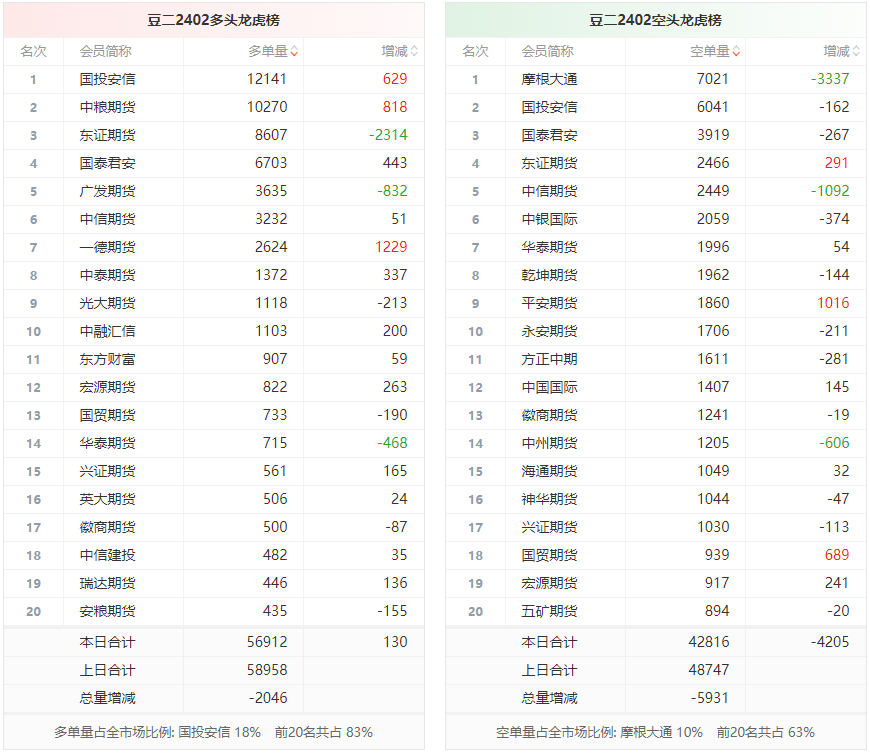The image size is (870, 754).
Task: Click 名次 header in short table
Action: [x=476, y=52]
